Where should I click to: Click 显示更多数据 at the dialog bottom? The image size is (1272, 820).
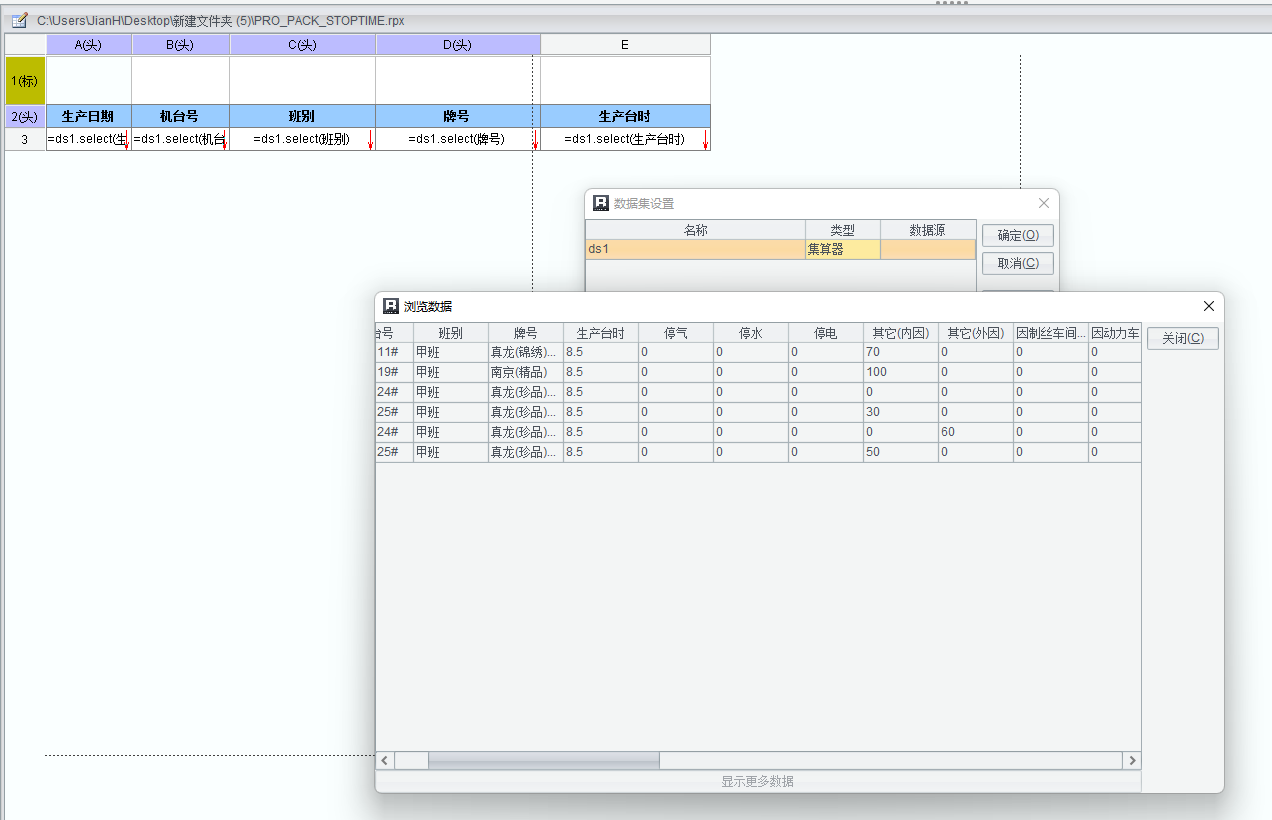pos(757,781)
